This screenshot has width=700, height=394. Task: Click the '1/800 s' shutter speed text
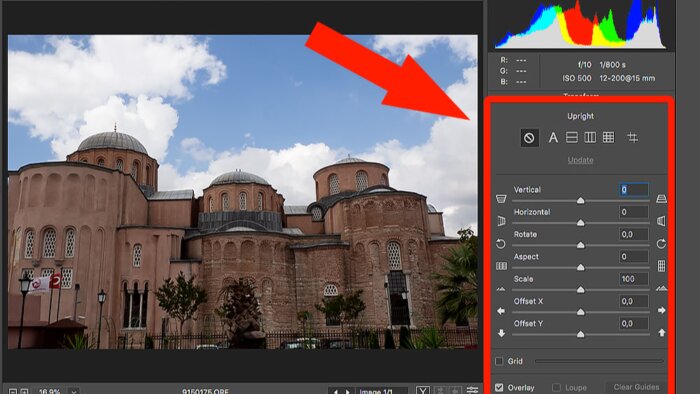coord(612,65)
